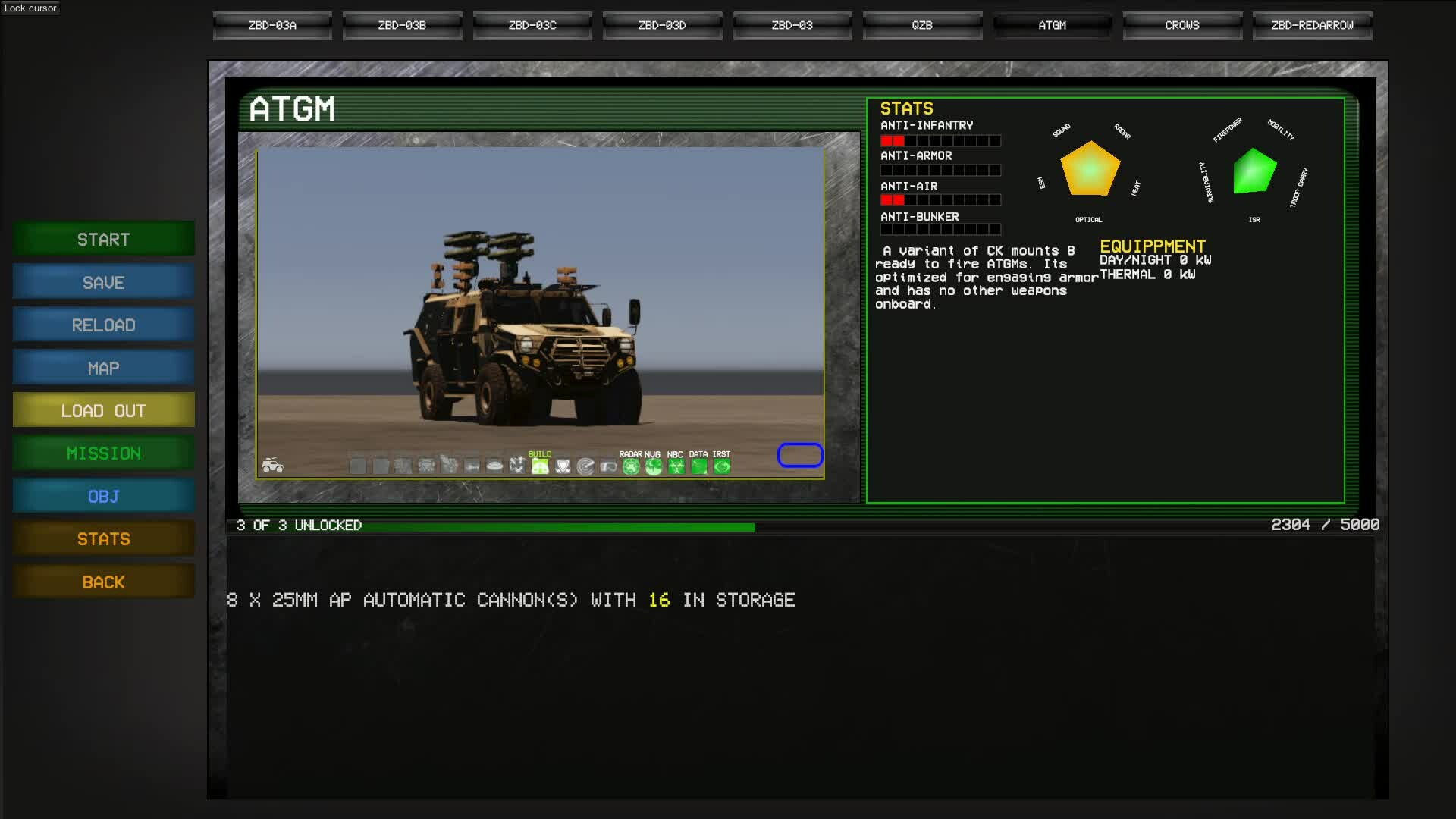This screenshot has width=1456, height=819.
Task: Click the radar sweep dish icon
Action: tap(585, 466)
